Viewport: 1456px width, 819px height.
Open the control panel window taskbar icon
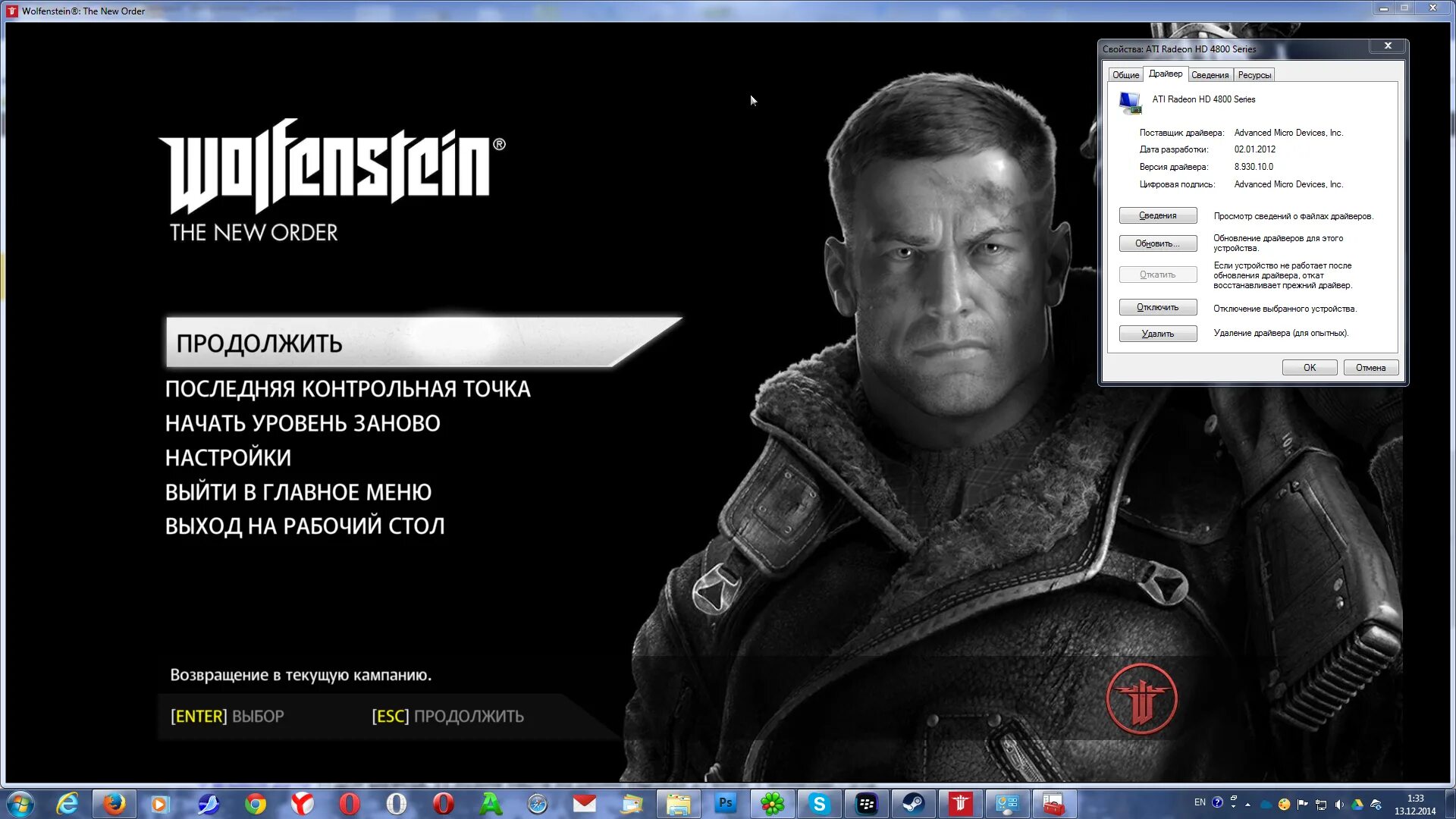coord(1008,804)
